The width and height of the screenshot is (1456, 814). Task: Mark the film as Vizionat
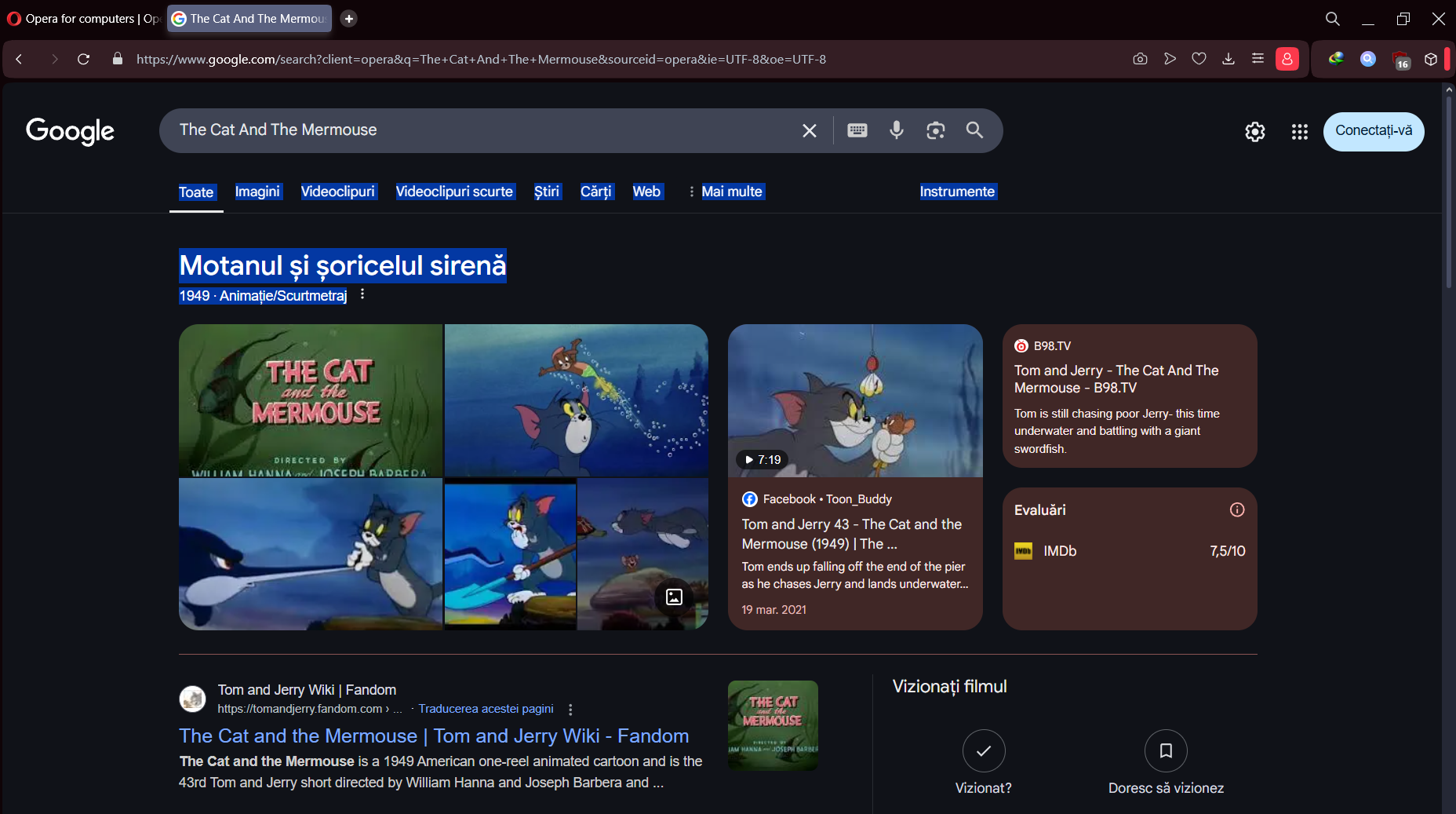coord(983,751)
